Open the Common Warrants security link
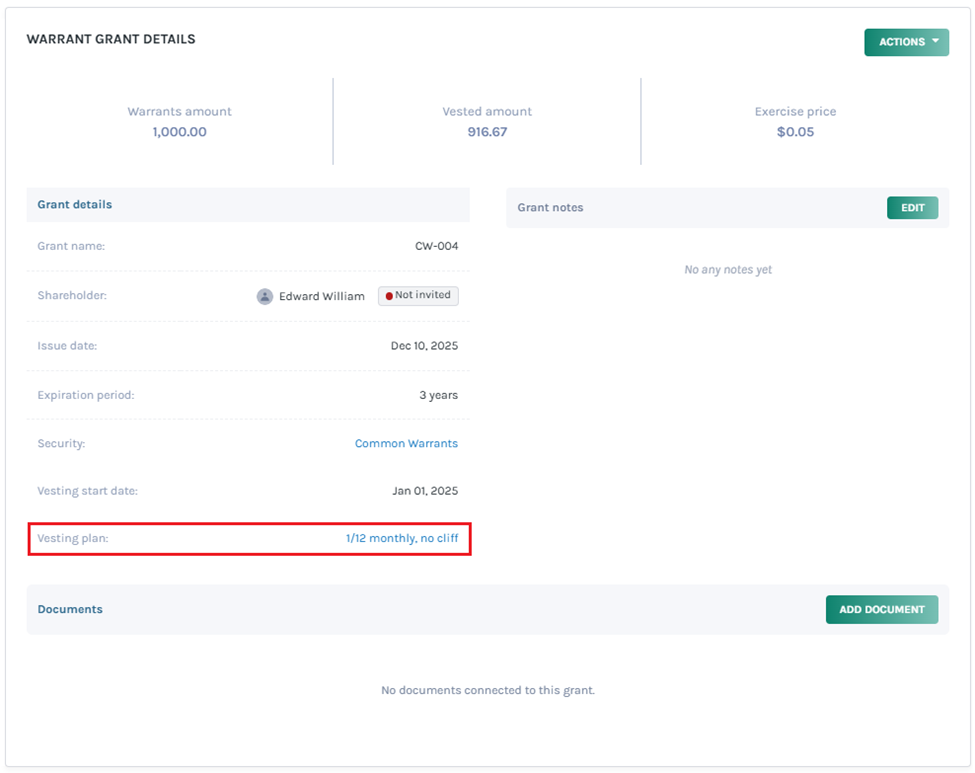The height and width of the screenshot is (773, 975). 406,443
